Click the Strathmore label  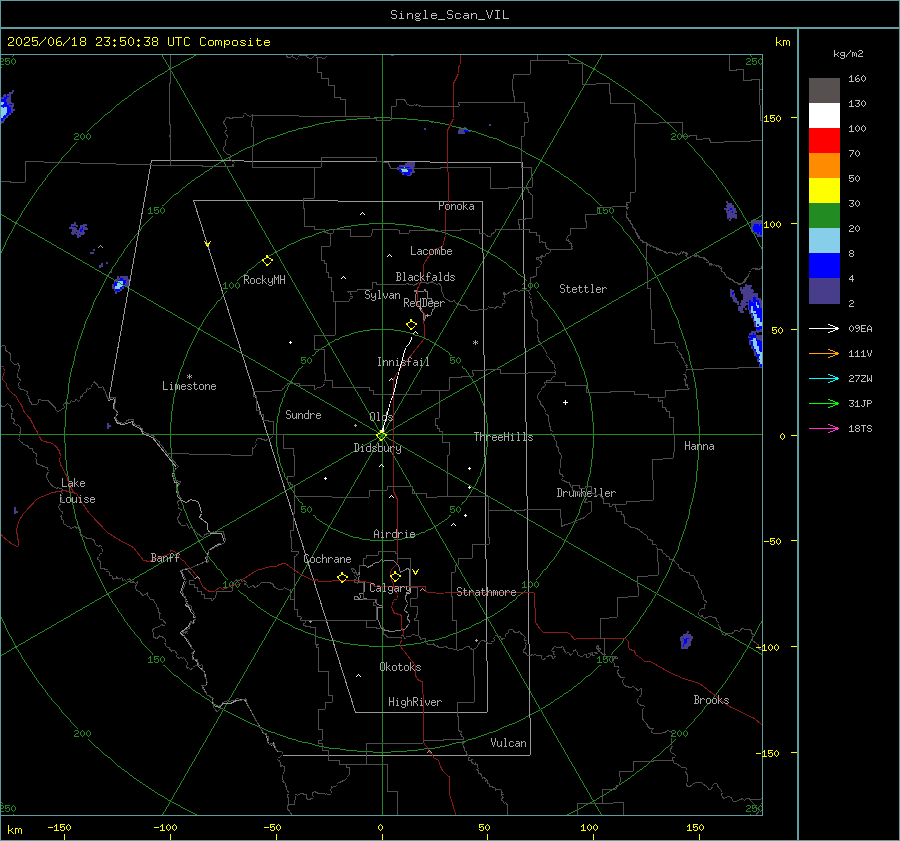486,592
